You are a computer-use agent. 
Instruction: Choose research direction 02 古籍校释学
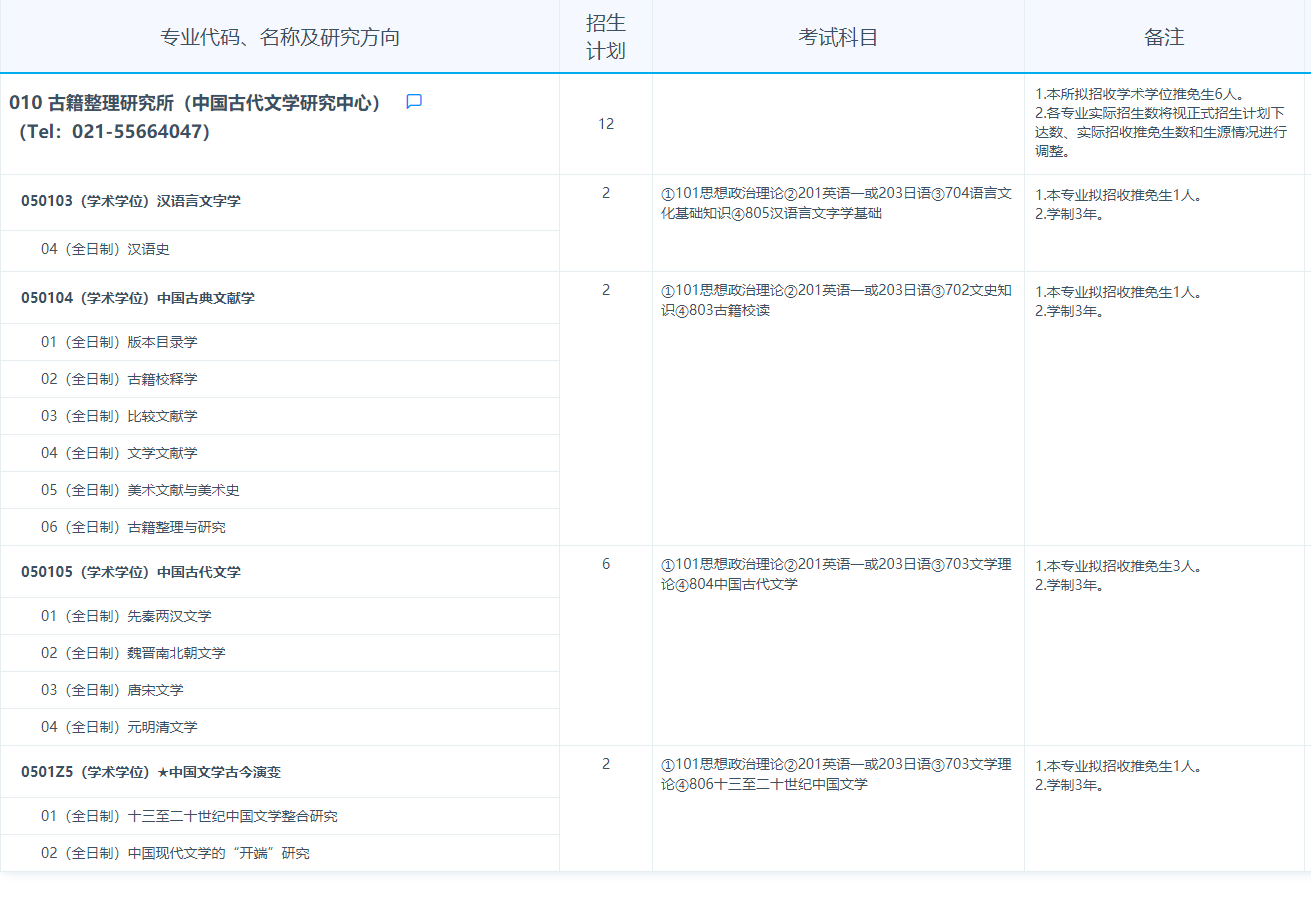pos(119,379)
